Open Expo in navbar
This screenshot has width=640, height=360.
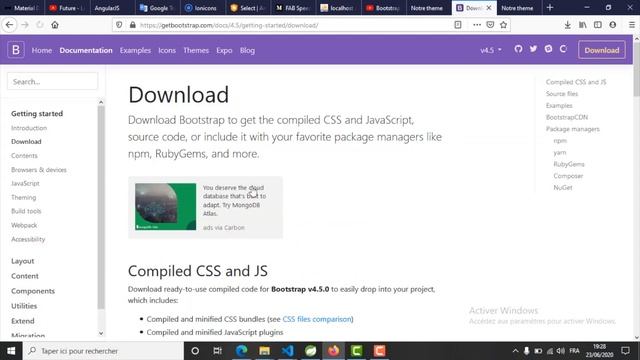224,50
